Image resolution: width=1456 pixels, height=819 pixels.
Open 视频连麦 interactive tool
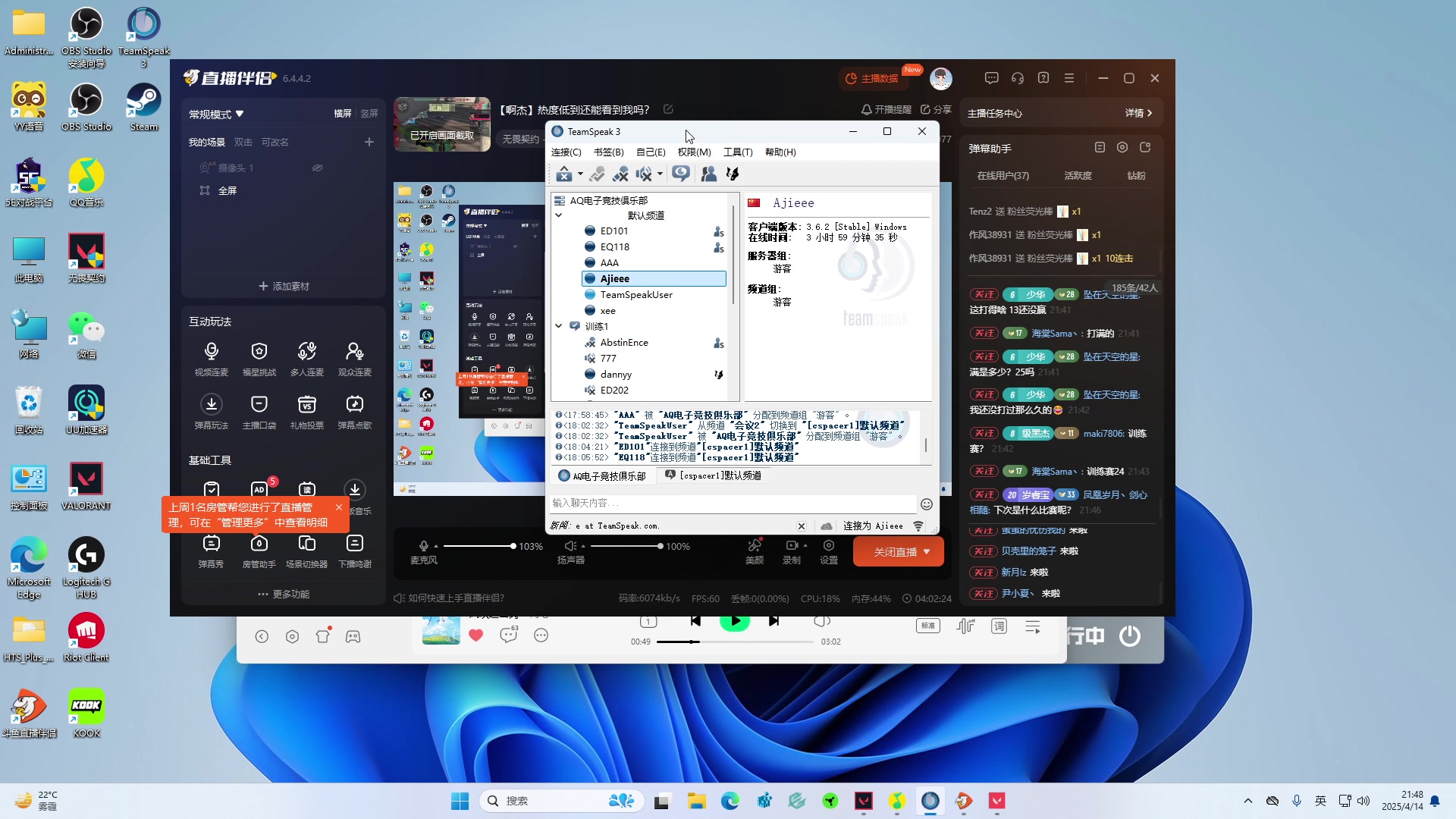[x=211, y=359]
